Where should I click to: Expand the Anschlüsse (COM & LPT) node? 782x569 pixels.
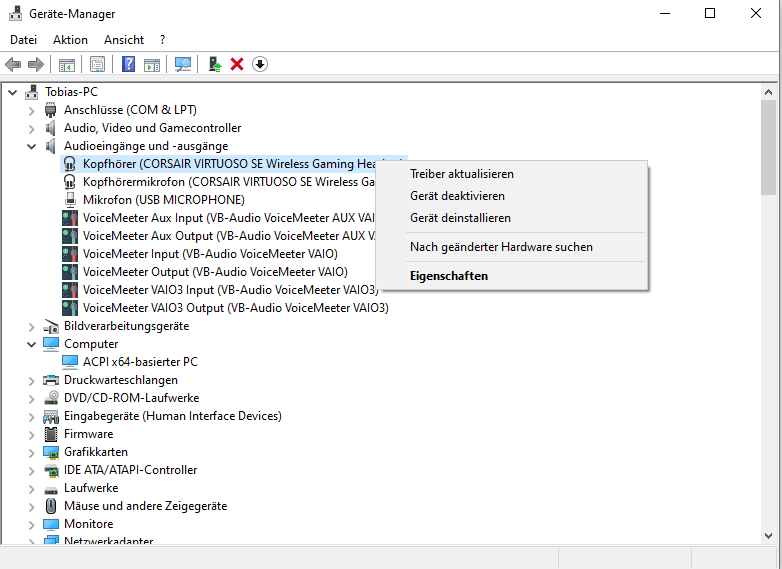pos(31,110)
